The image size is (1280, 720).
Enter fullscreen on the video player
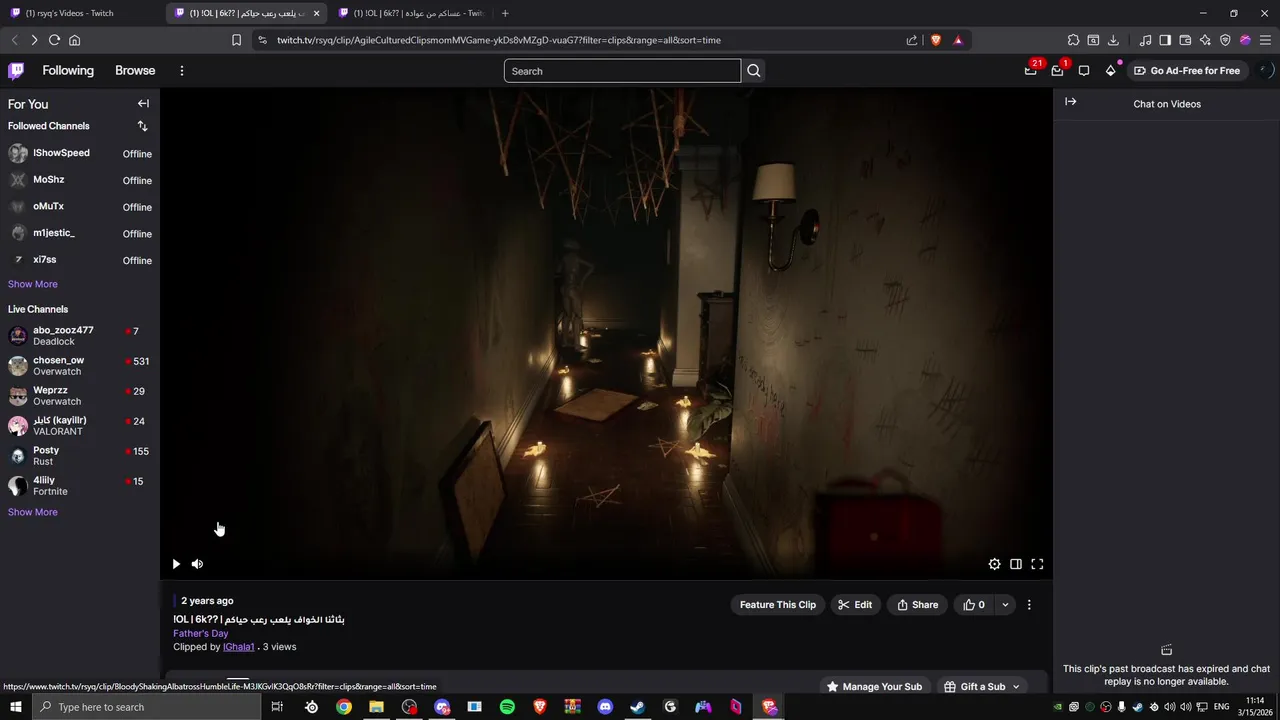[1037, 564]
